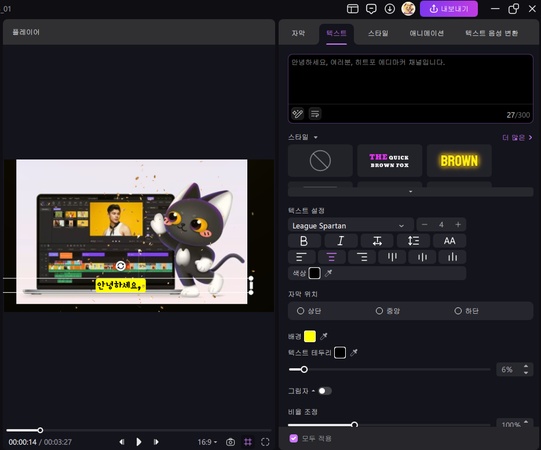This screenshot has height=450, width=541.
Task: Select the no-style preset thumbnail
Action: (x=320, y=160)
